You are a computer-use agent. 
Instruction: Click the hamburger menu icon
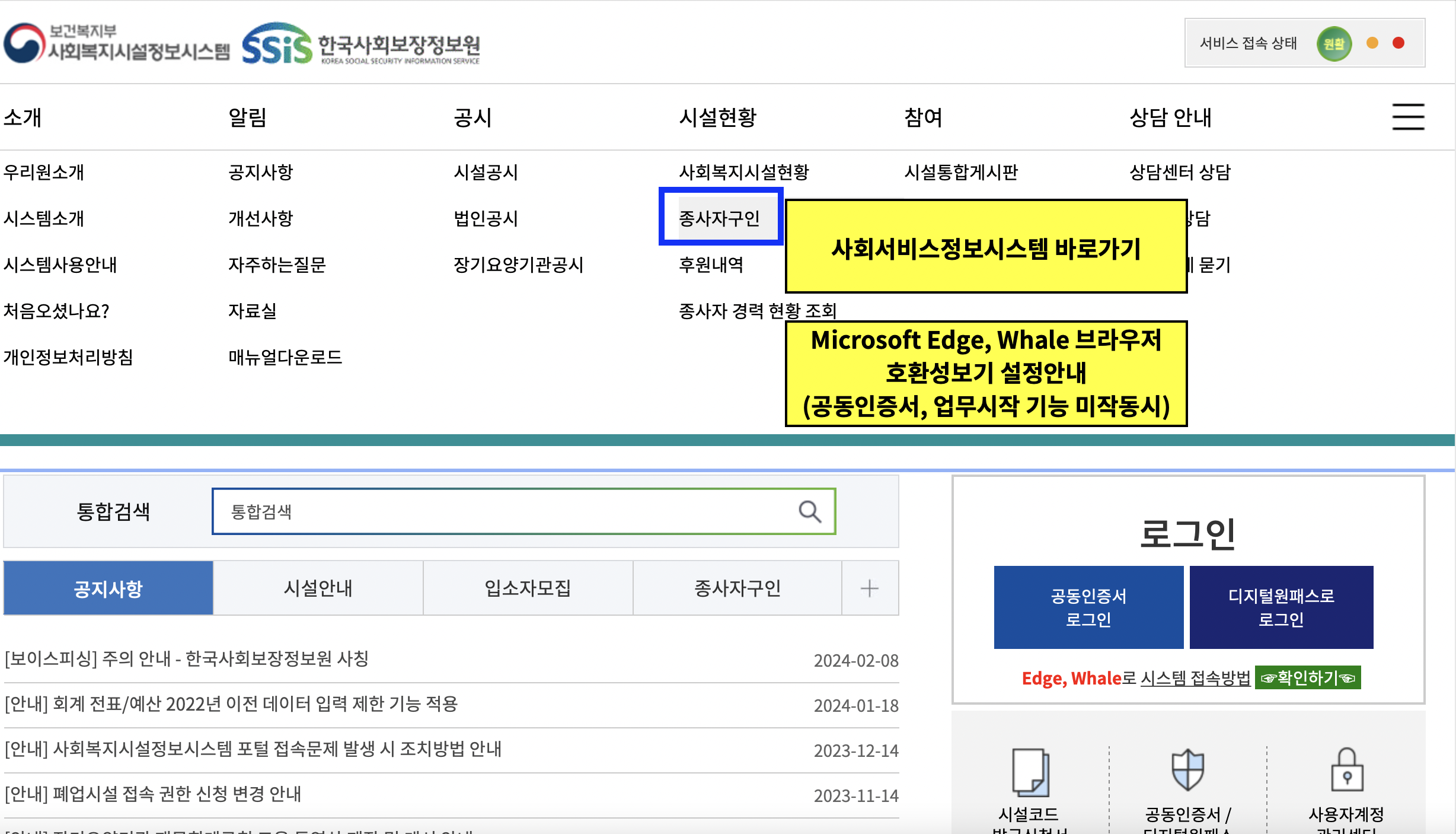[x=1409, y=117]
